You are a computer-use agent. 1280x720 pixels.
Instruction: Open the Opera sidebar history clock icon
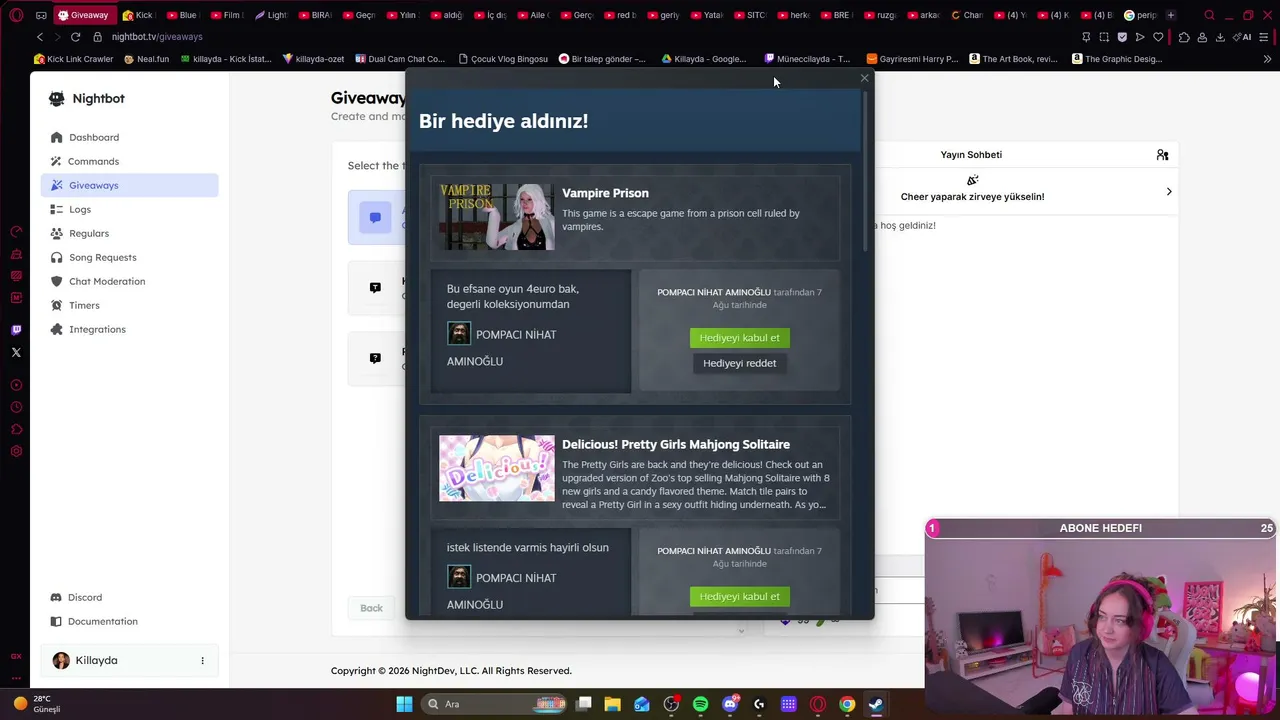coord(16,407)
